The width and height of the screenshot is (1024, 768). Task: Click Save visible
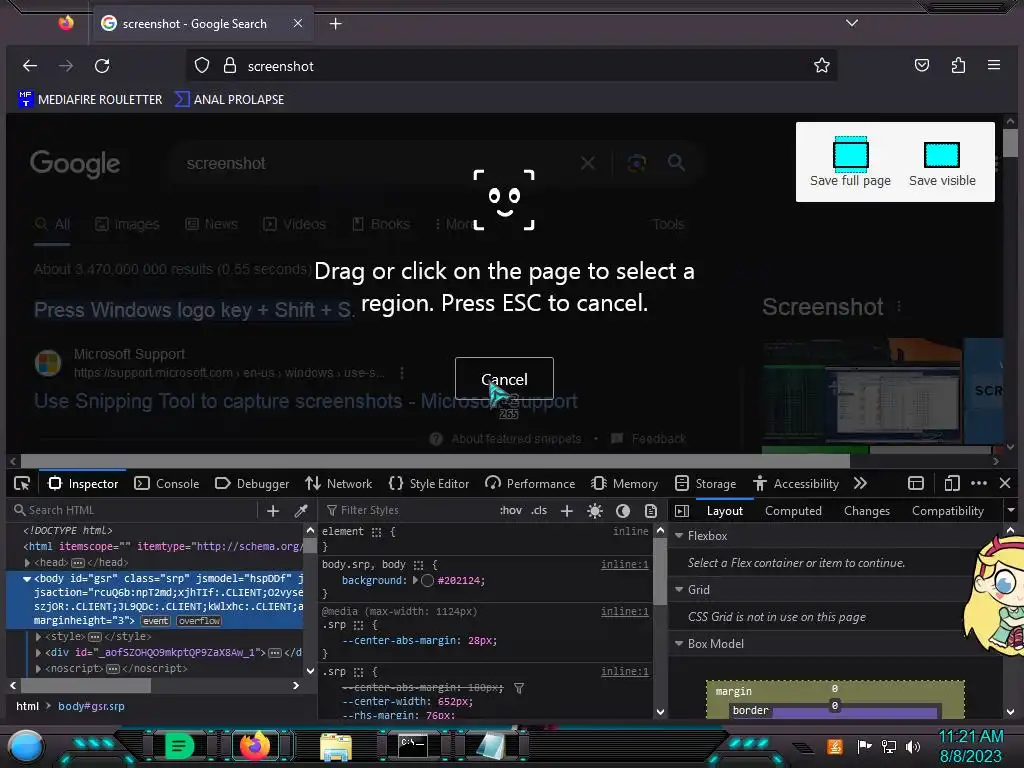tap(942, 163)
